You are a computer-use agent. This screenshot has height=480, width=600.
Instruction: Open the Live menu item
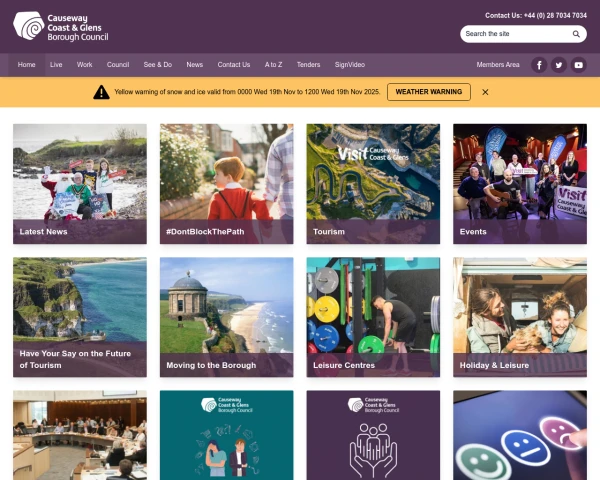coord(56,65)
